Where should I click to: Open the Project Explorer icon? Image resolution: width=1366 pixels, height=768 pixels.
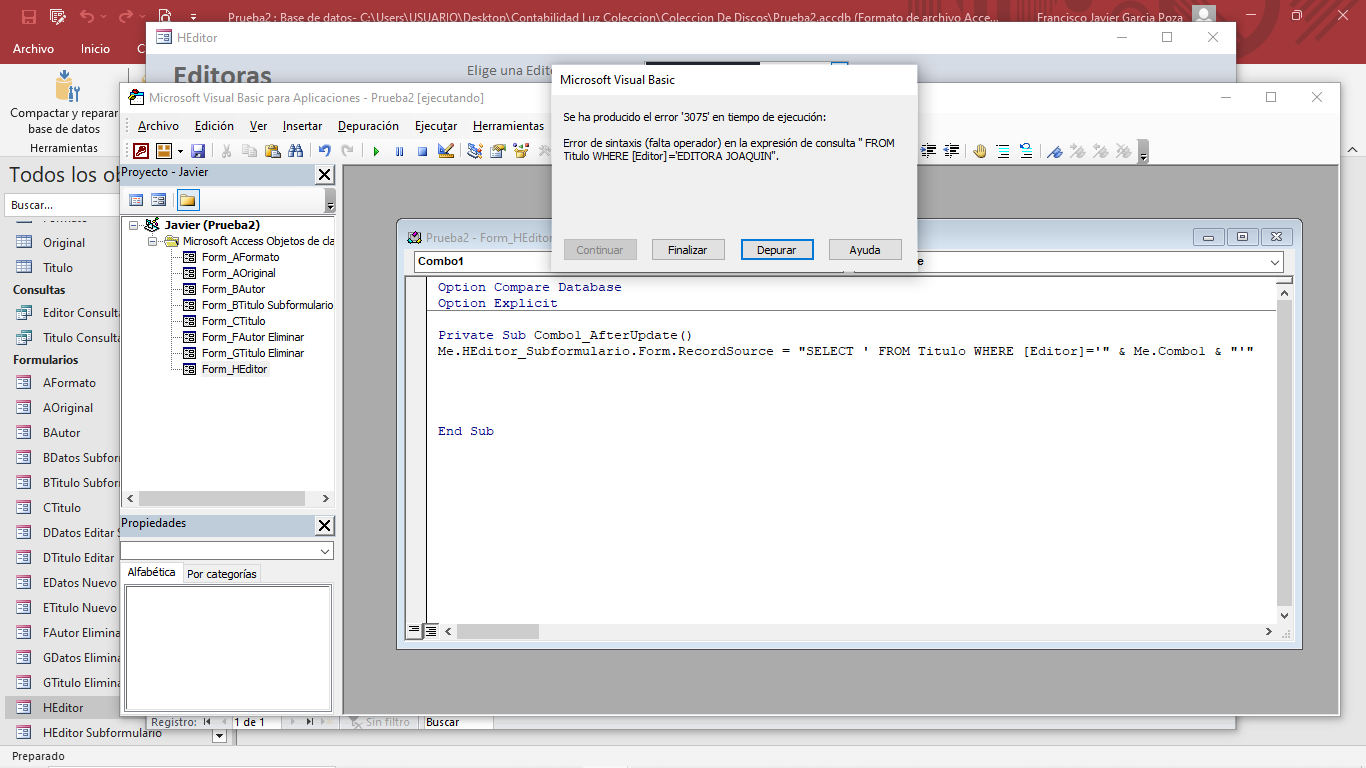474,151
